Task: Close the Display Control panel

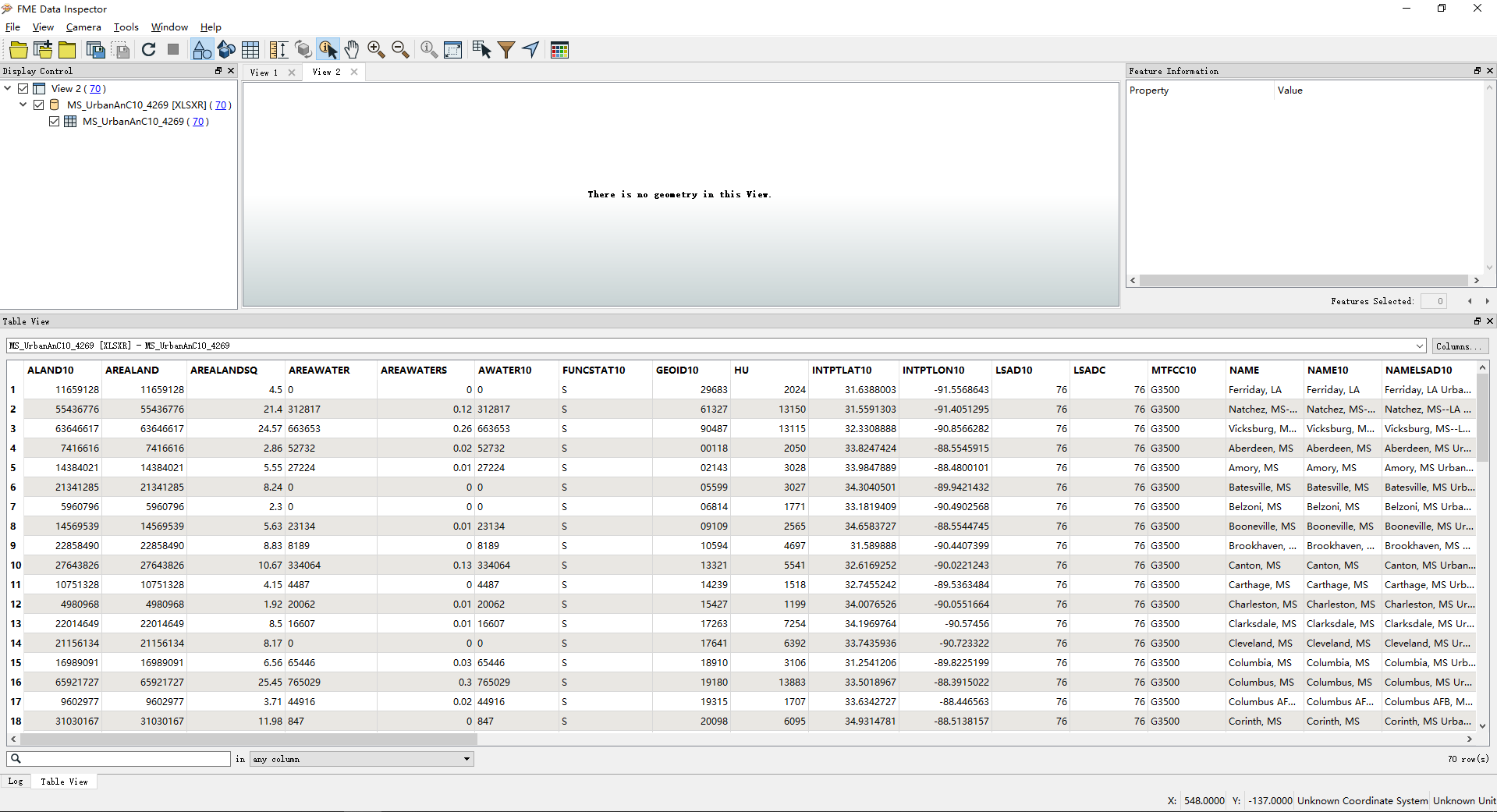Action: tap(231, 70)
